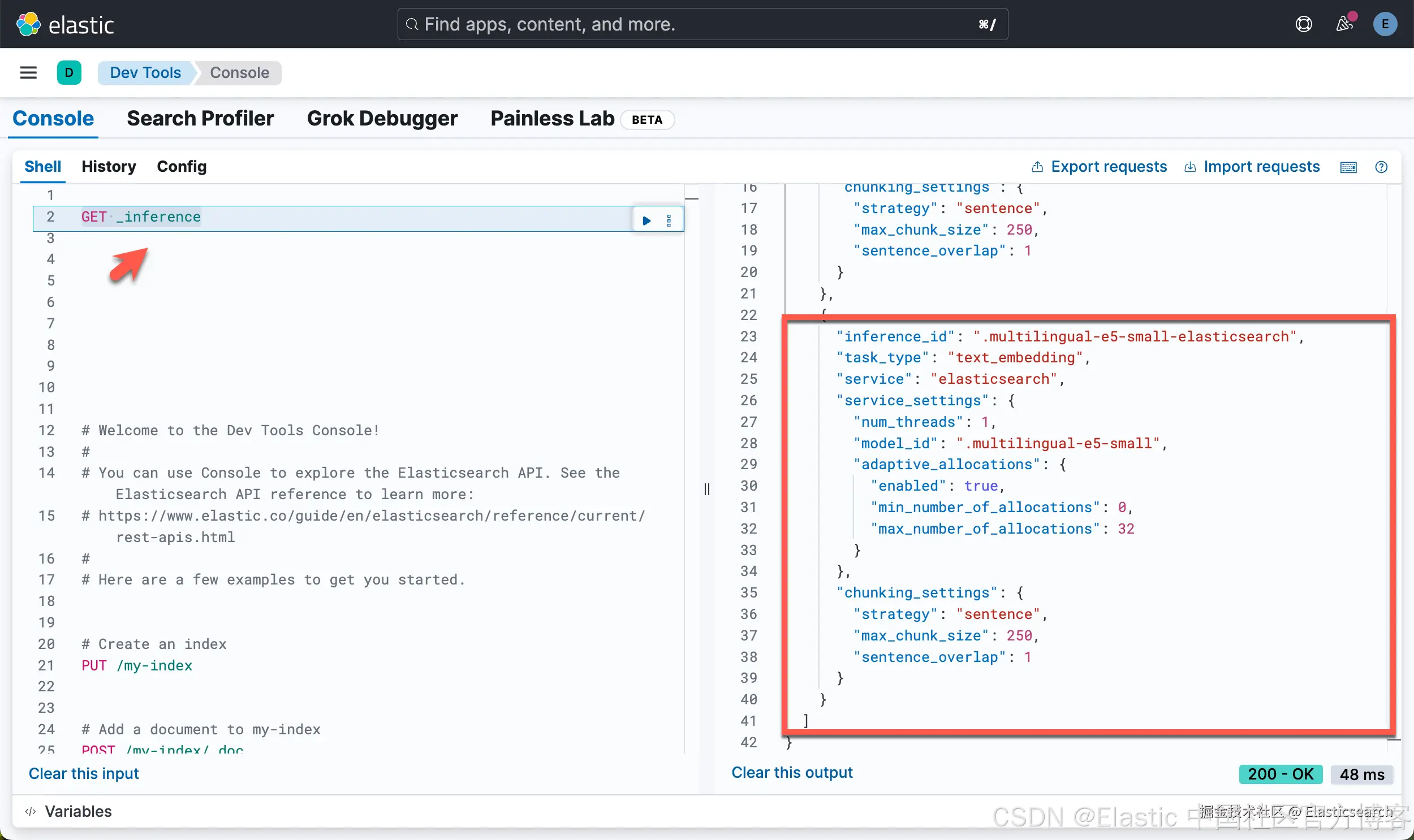Open the Painless Lab tab
The height and width of the screenshot is (840, 1414).
click(x=552, y=118)
